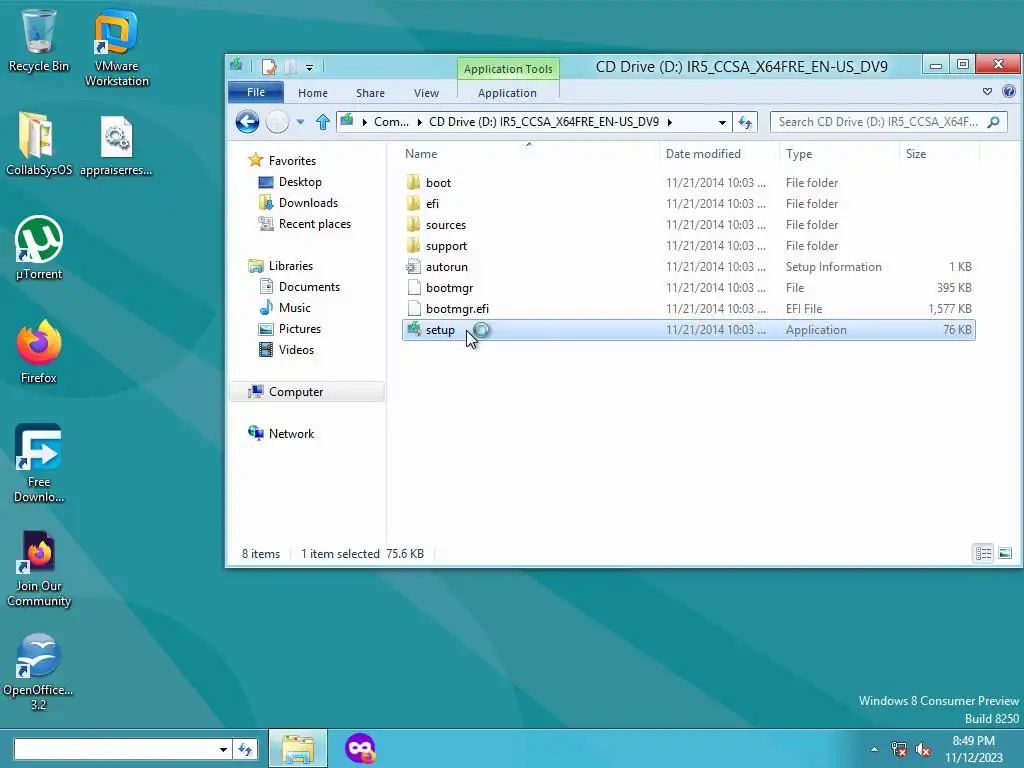
Task: Switch to Details view icon in status bar
Action: pyautogui.click(x=984, y=553)
